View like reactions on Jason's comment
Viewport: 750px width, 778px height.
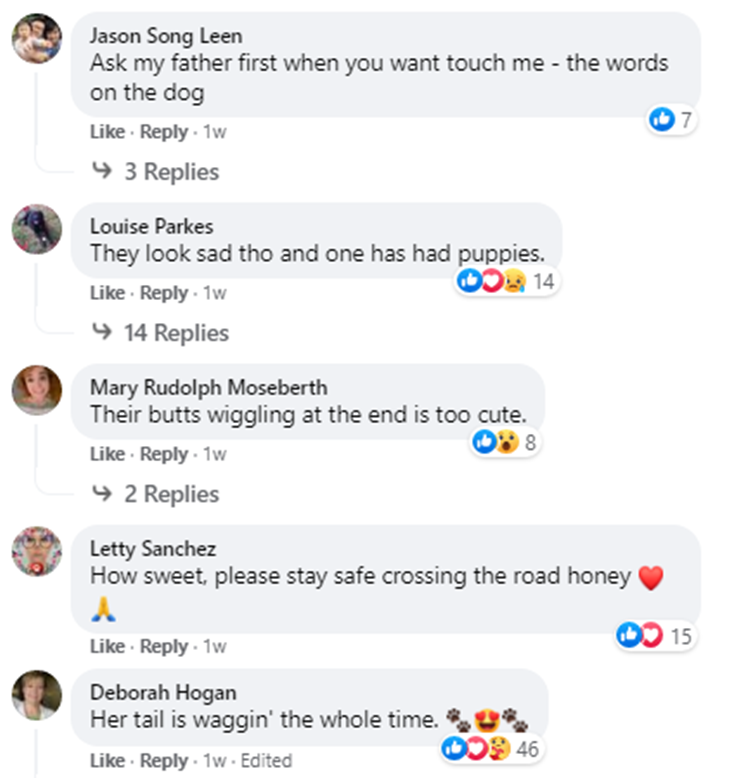(672, 121)
